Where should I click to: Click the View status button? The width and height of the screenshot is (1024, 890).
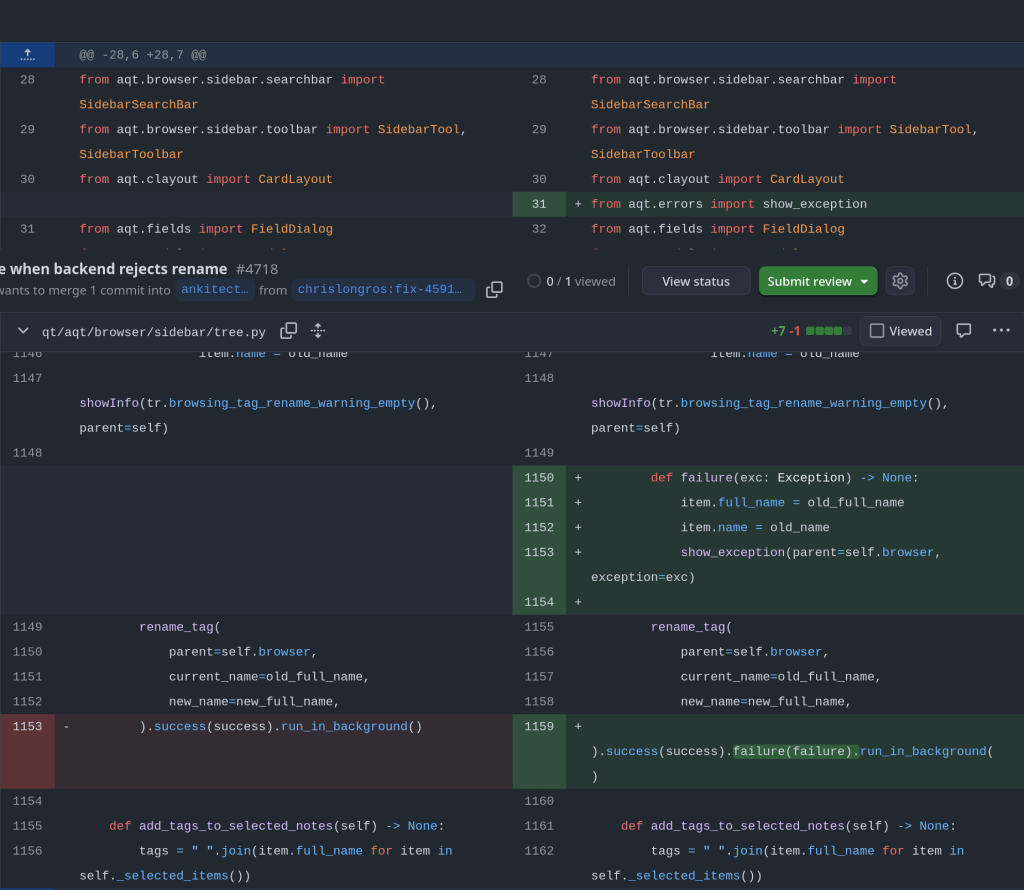coord(696,281)
